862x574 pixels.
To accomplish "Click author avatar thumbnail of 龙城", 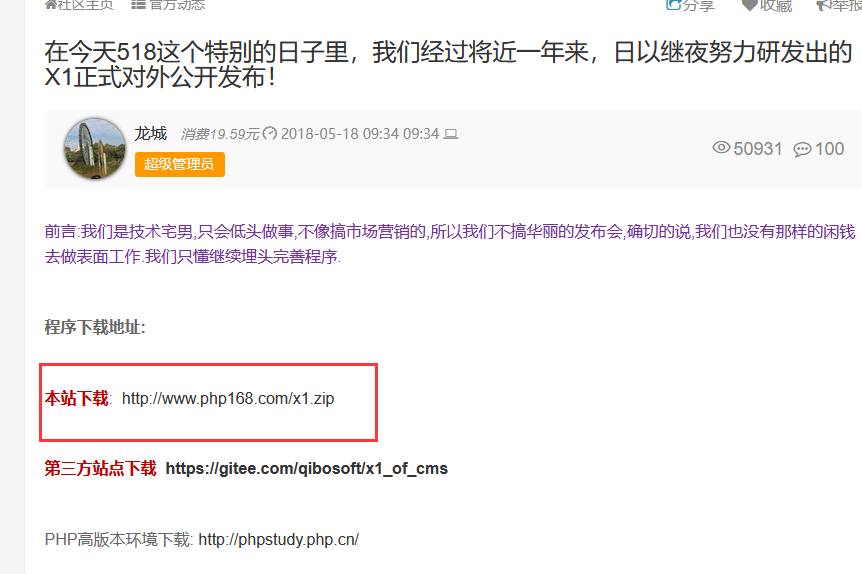I will [x=95, y=148].
